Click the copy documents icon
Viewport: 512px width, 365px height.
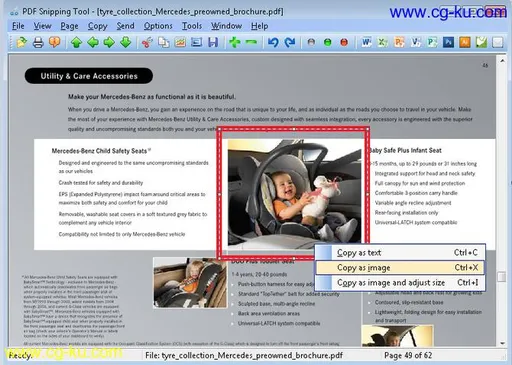(164, 42)
